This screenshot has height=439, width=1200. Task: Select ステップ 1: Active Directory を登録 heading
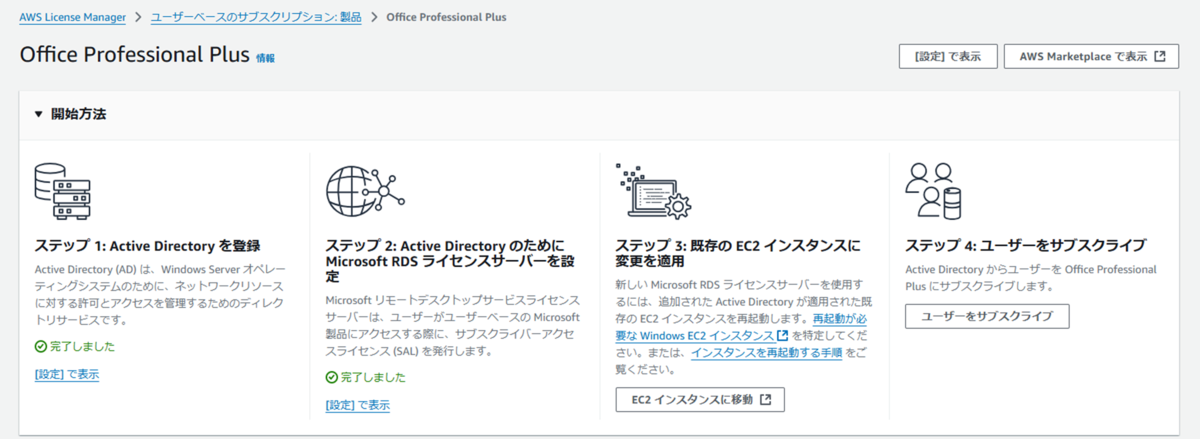148,245
